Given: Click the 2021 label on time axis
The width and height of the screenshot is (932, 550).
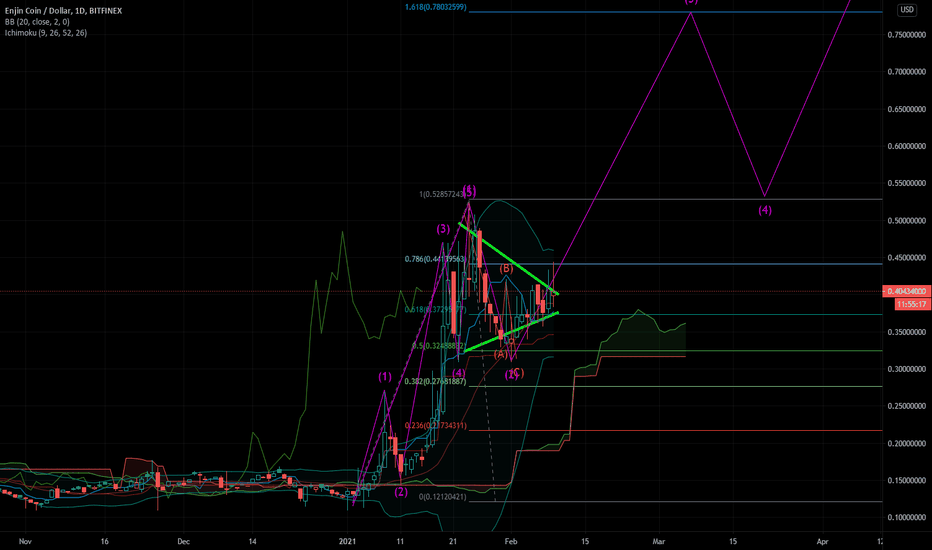Looking at the screenshot, I should (347, 541).
